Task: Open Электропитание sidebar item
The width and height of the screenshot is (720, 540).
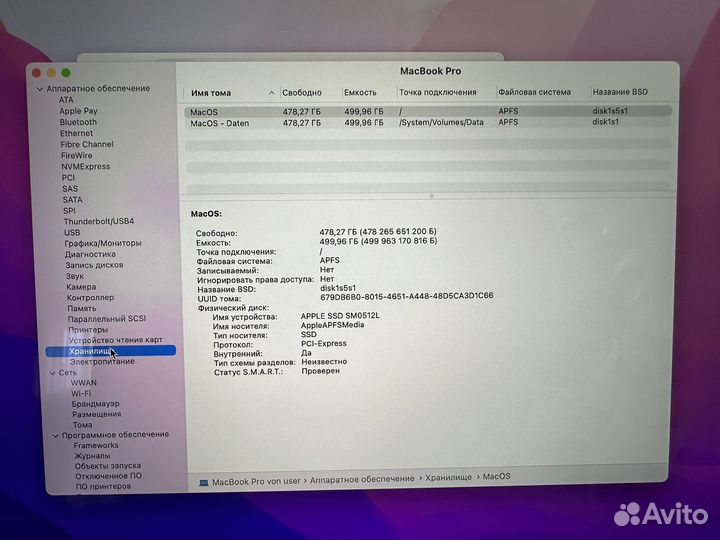Action: click(x=102, y=362)
